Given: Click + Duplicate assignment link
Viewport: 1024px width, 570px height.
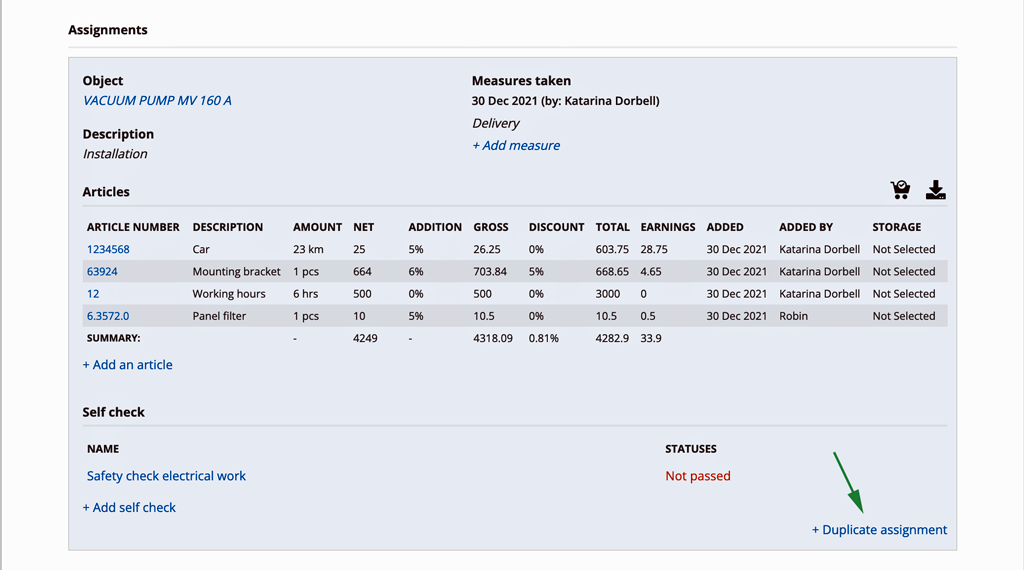Looking at the screenshot, I should click(879, 530).
